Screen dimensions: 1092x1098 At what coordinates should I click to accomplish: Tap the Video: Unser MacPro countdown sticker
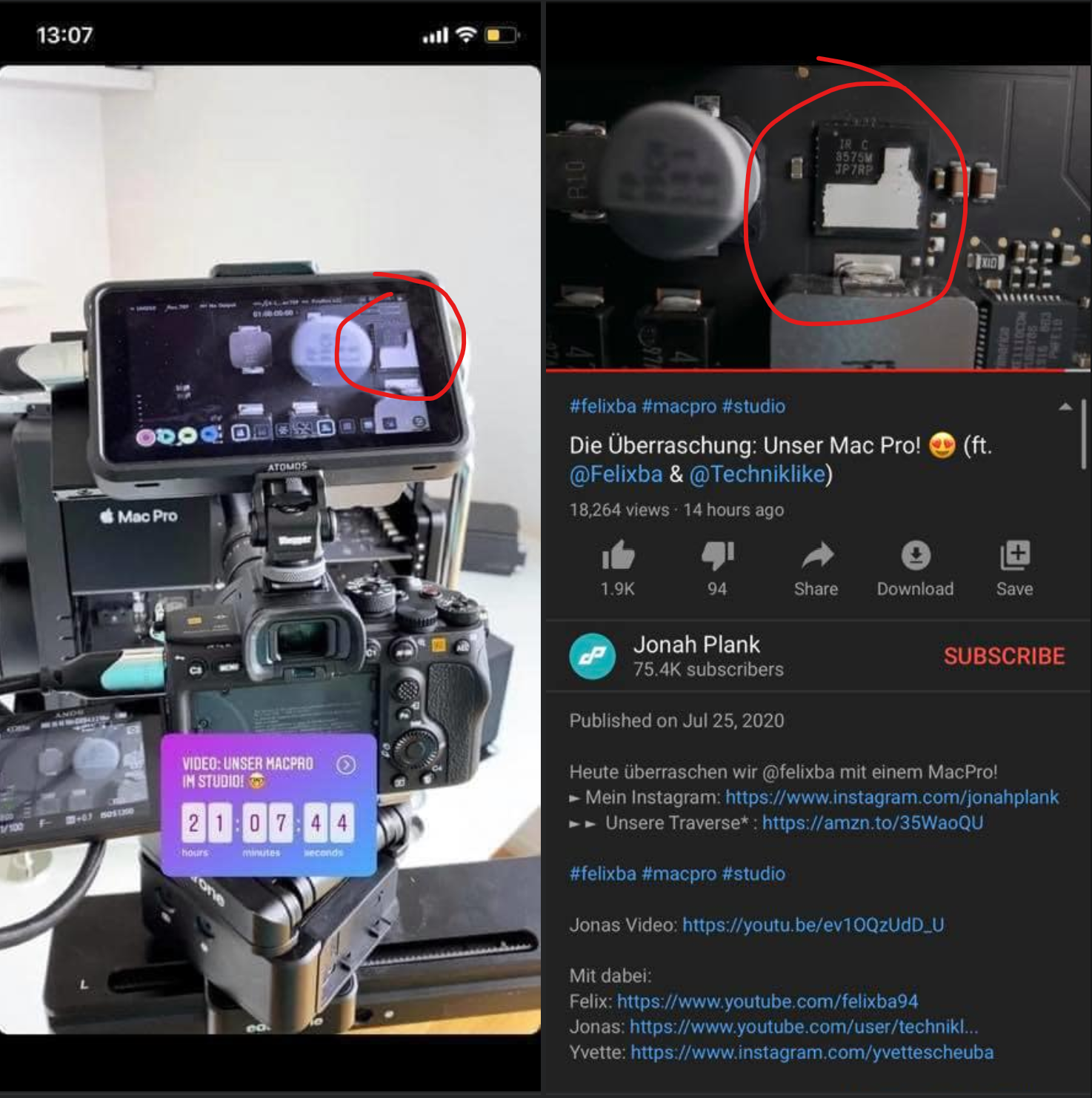tap(268, 805)
